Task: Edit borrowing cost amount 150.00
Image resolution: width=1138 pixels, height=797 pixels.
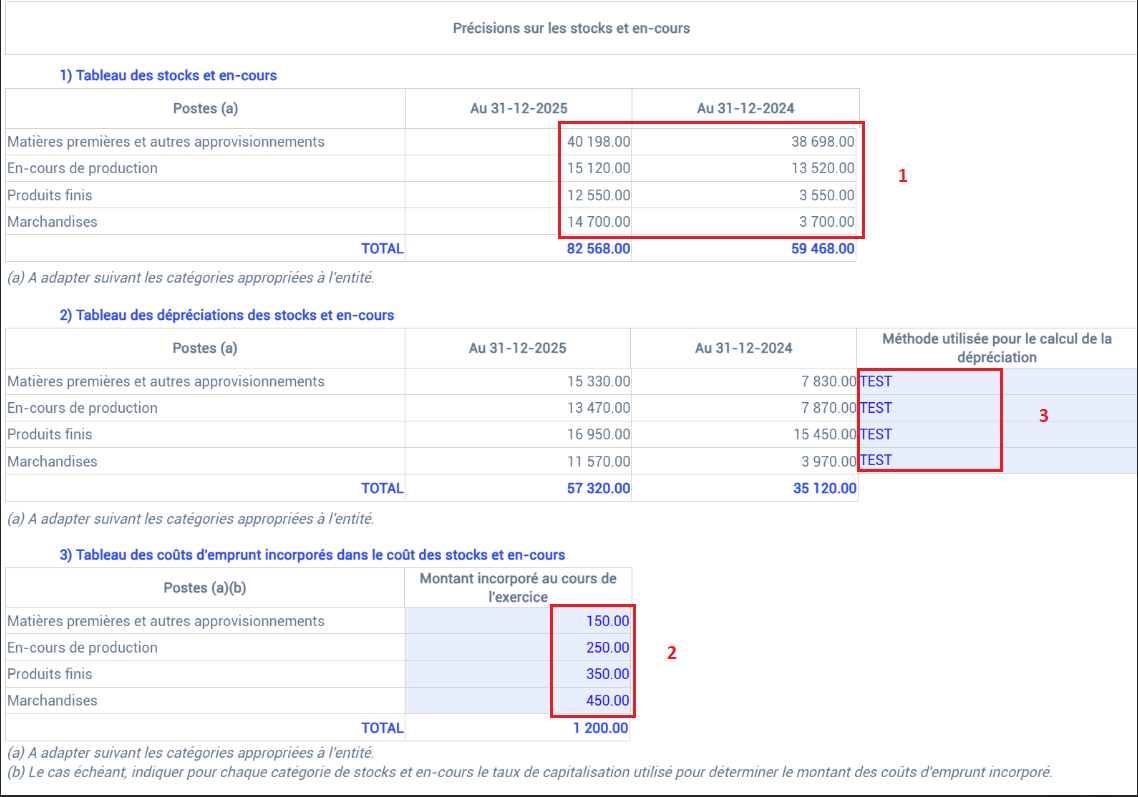Action: click(x=518, y=621)
